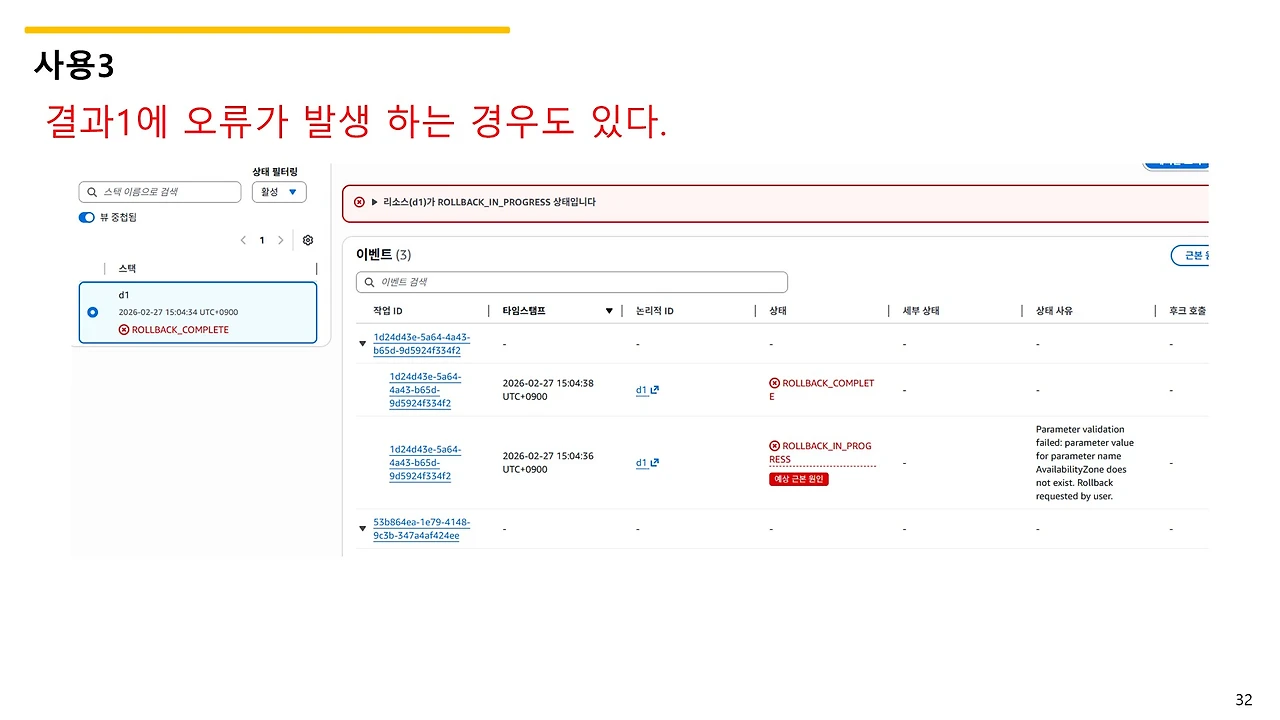This screenshot has width=1280, height=720.
Task: Select the d1 stack radio button
Action: point(92,310)
